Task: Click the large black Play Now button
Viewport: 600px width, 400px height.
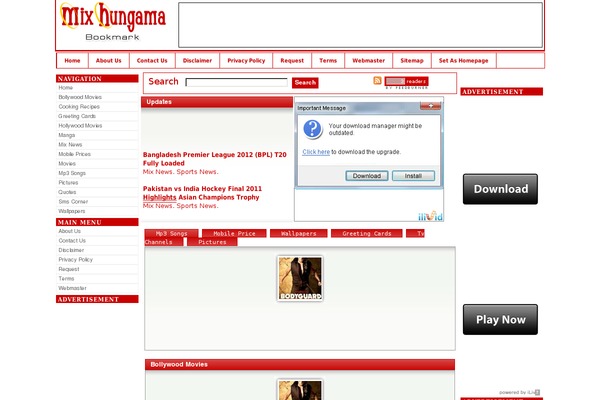Action: tap(500, 320)
